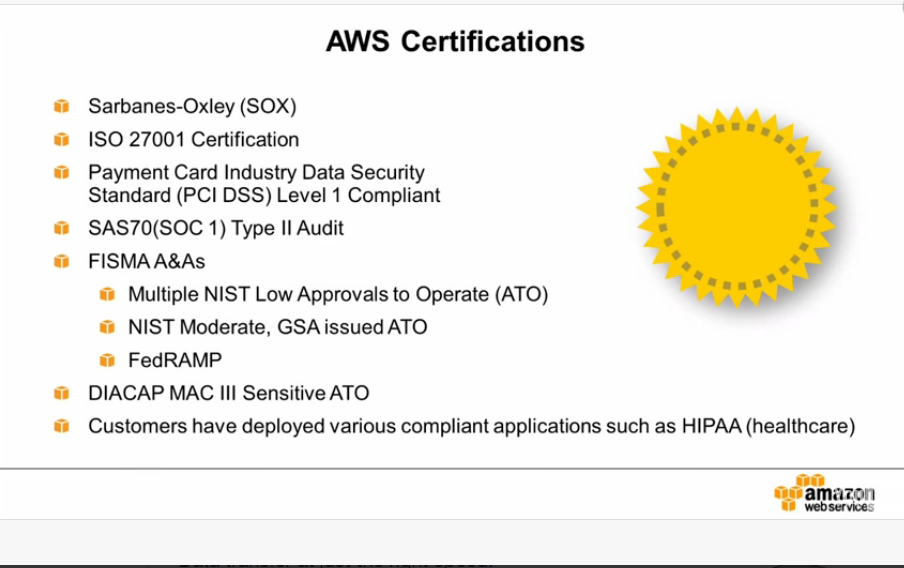Click the 'AWS Certifications' slide title
Image resolution: width=904 pixels, height=568 pixels.
(x=455, y=42)
